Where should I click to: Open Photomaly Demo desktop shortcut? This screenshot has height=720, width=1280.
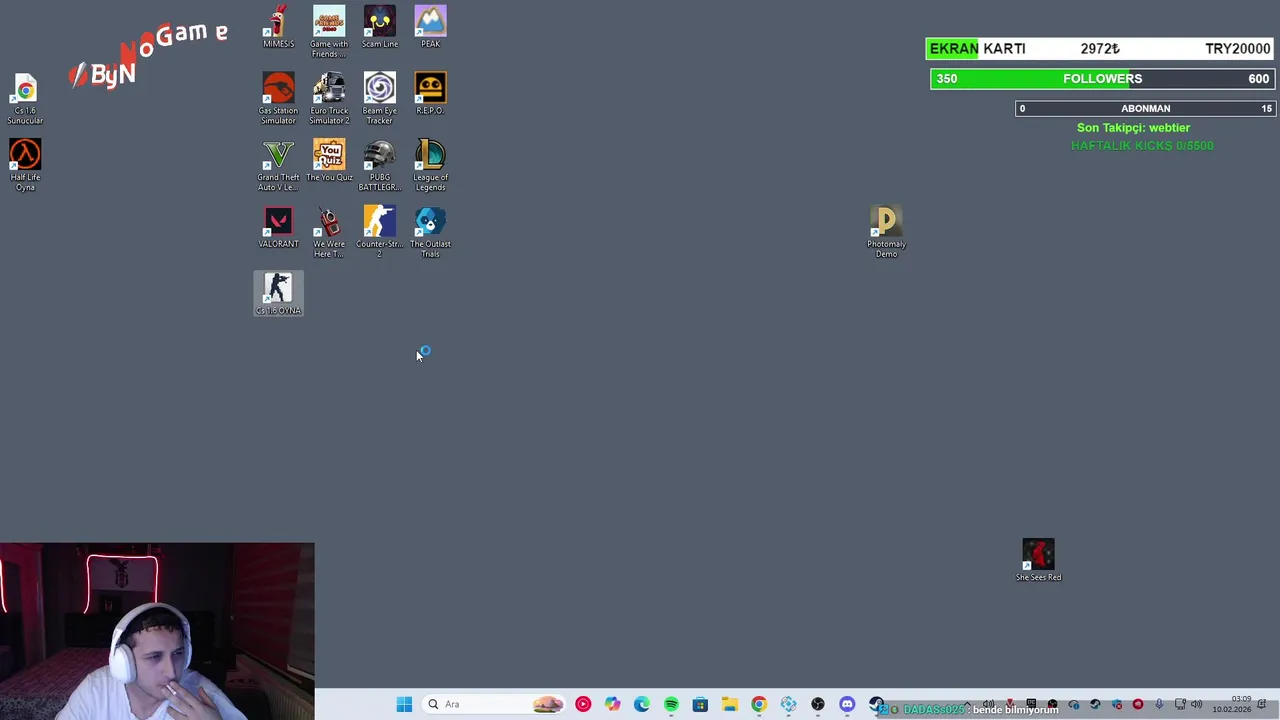pyautogui.click(x=886, y=232)
